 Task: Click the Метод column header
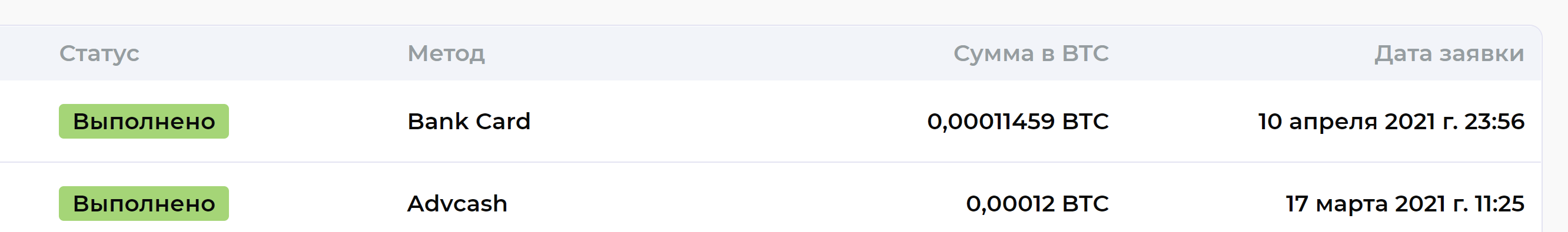pos(446,53)
